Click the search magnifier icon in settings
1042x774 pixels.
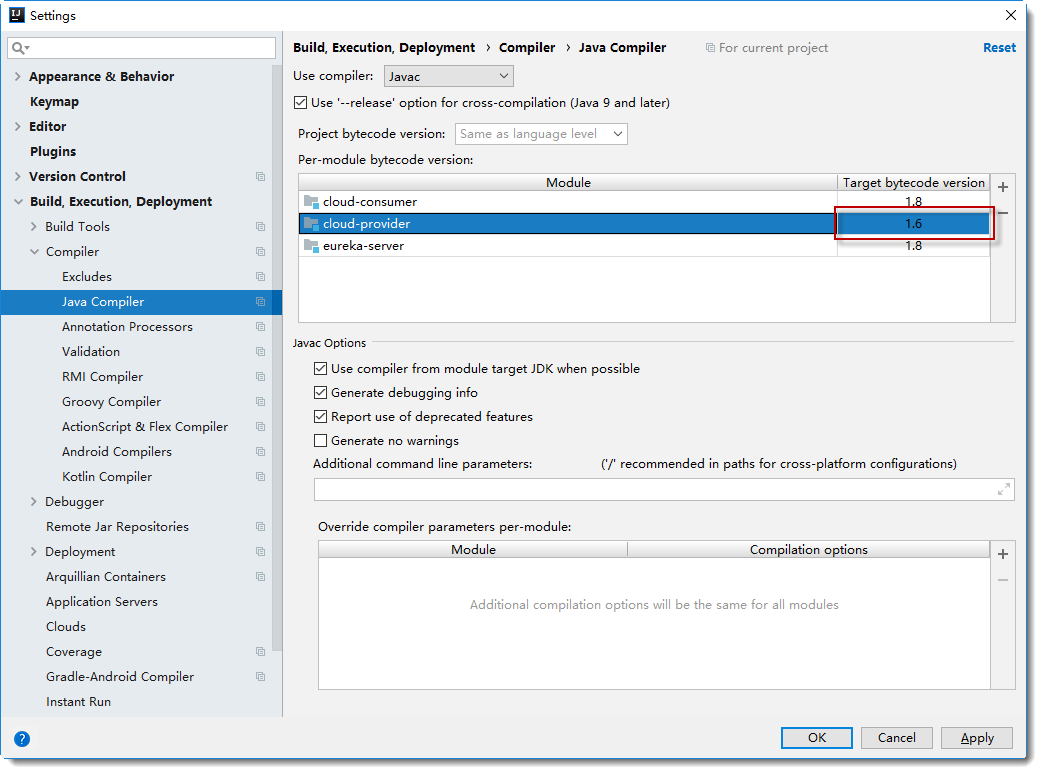[x=20, y=48]
